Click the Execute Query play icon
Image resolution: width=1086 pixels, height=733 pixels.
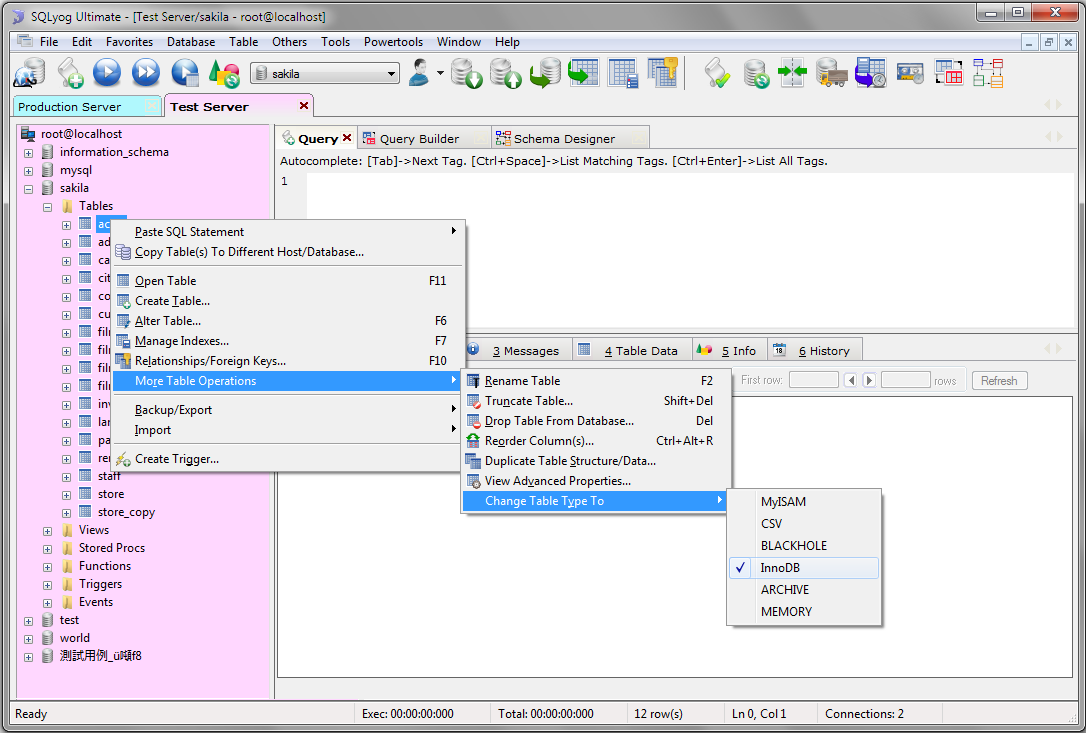click(x=107, y=73)
